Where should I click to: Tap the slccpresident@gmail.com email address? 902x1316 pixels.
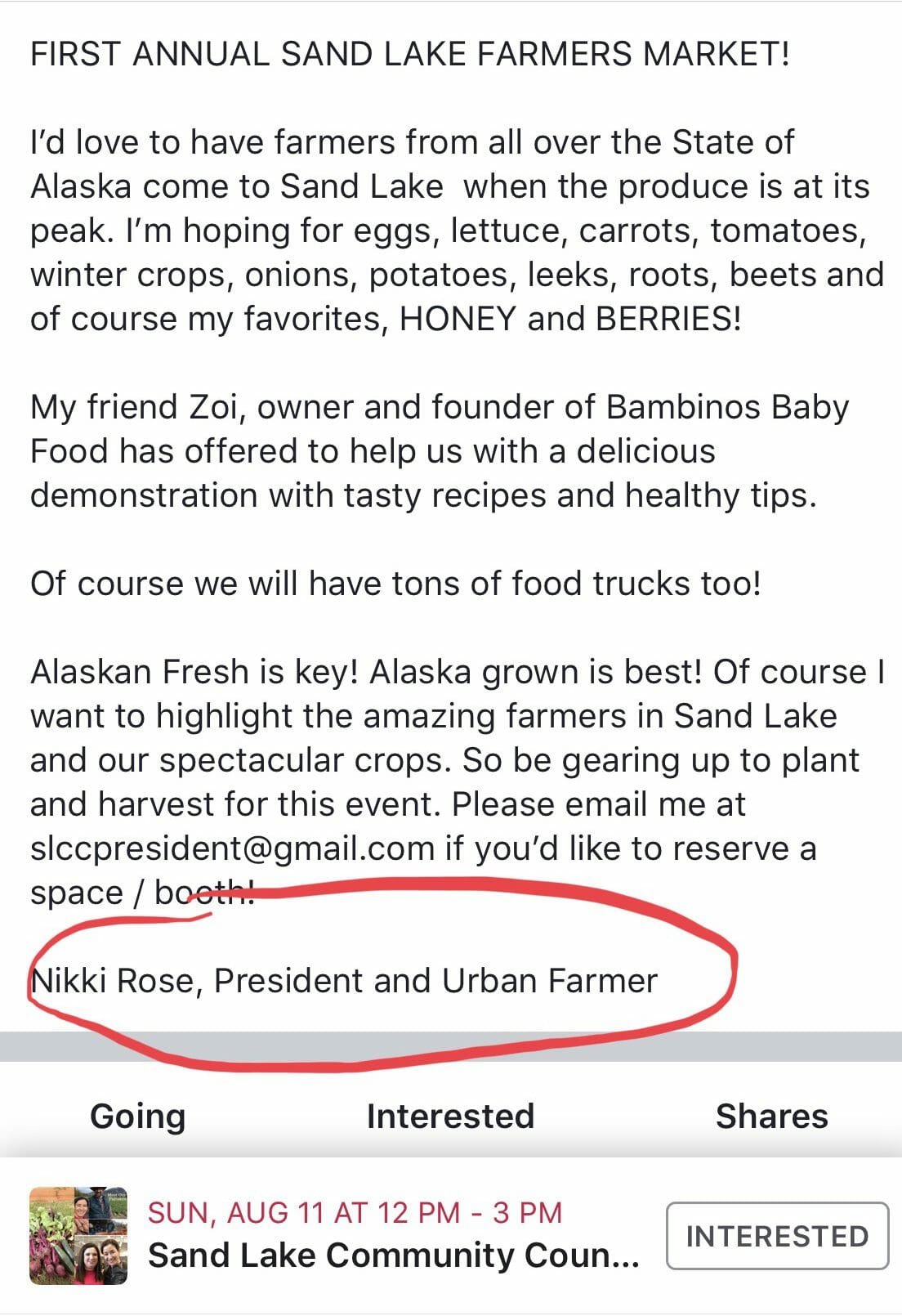pyautogui.click(x=232, y=848)
